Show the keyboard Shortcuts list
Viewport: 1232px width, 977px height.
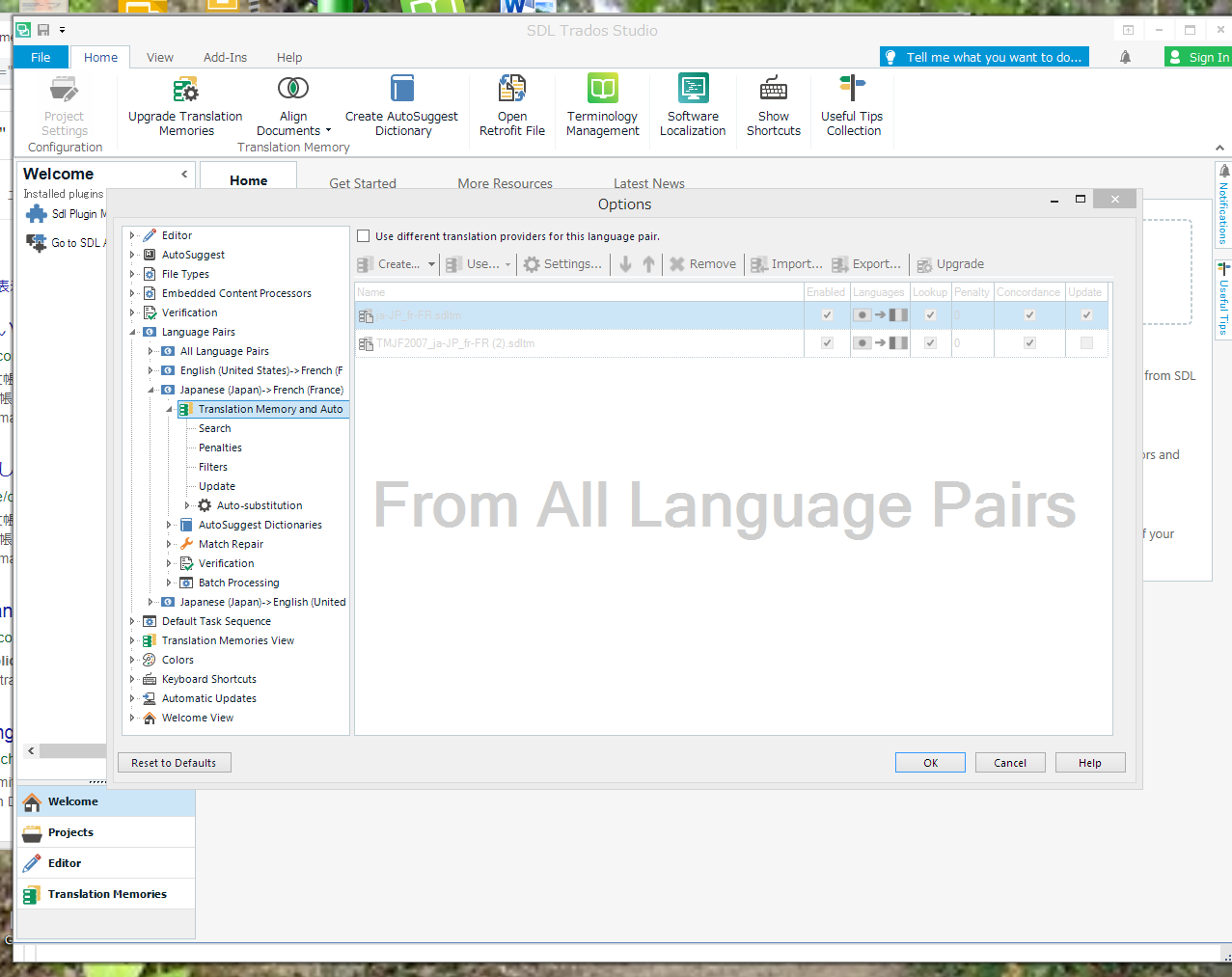pos(774,106)
